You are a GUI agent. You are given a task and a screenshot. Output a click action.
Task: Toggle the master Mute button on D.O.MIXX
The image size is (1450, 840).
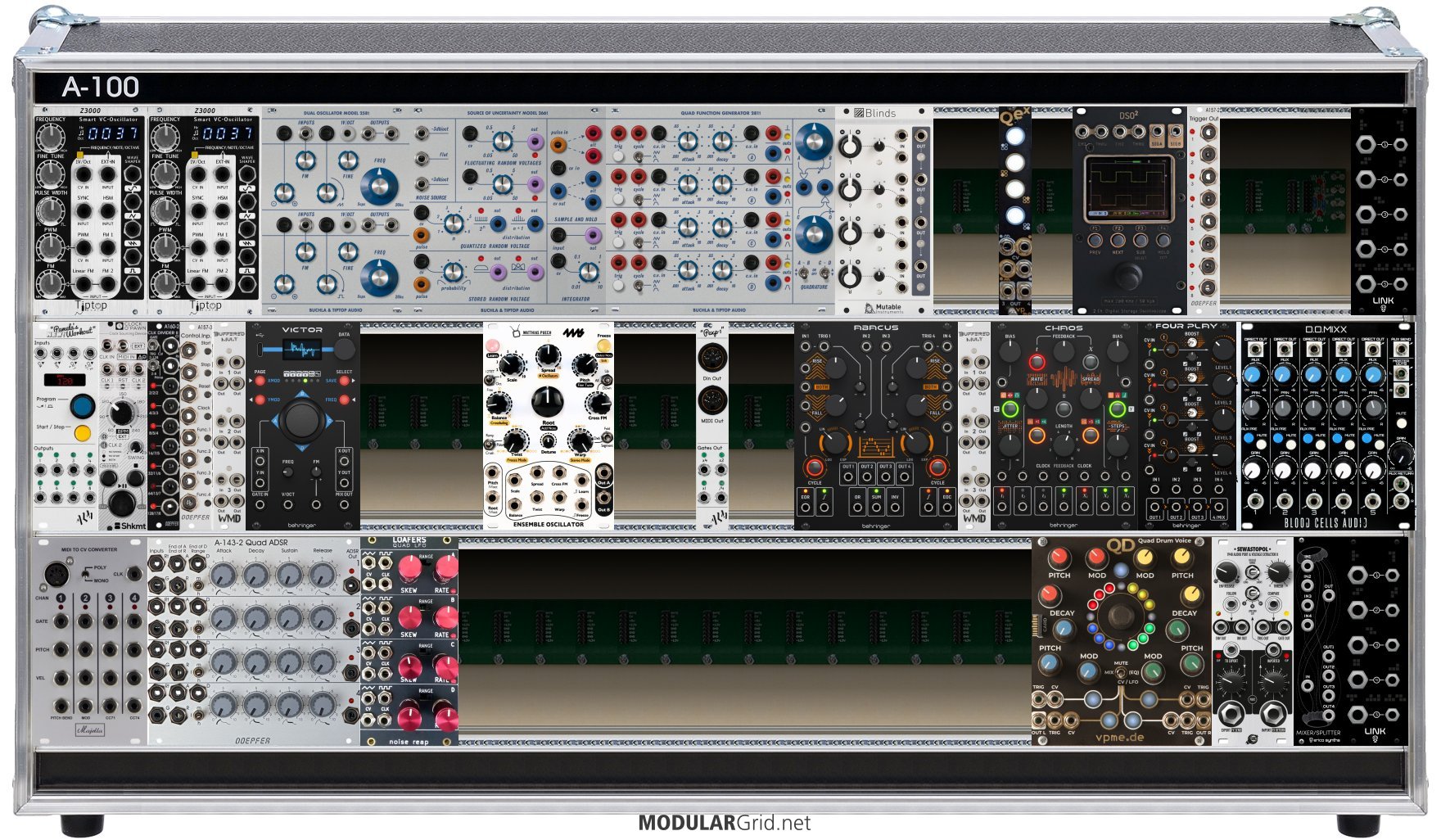[1401, 423]
